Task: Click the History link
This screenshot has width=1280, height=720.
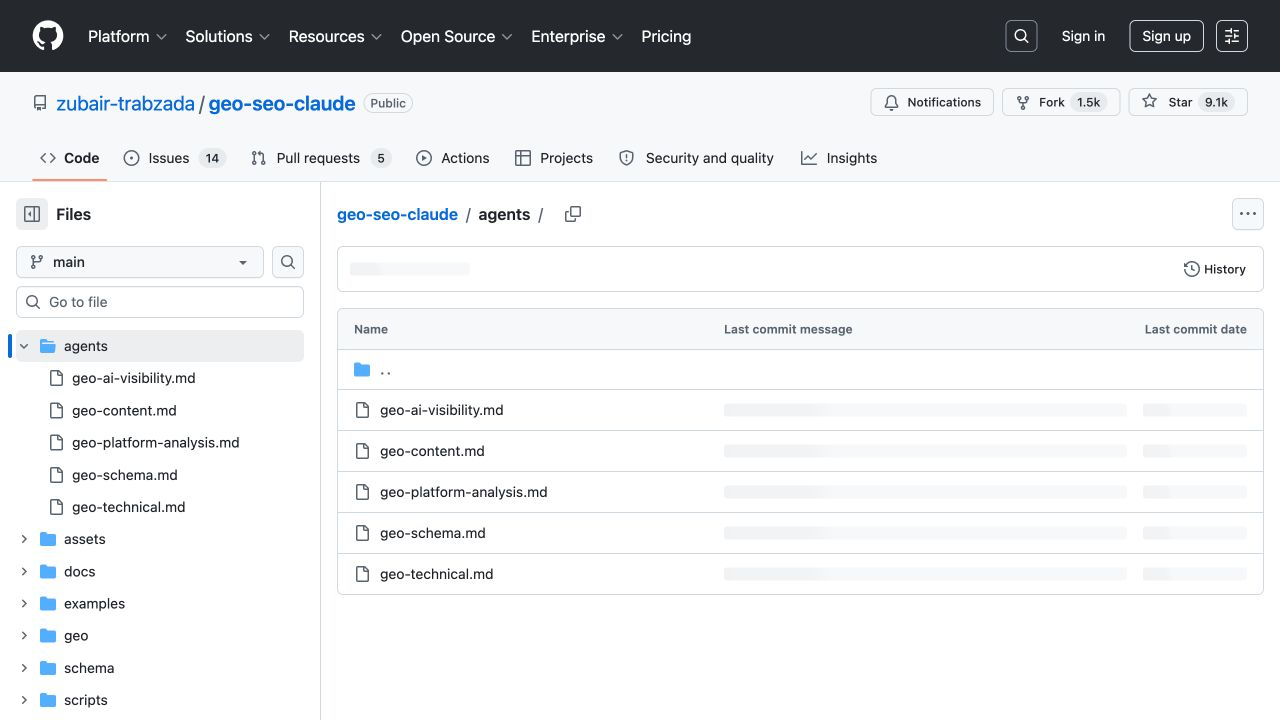Action: 1215,269
